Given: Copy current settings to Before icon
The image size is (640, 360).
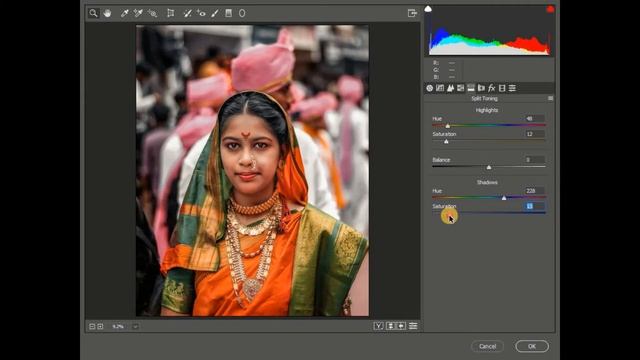Looking at the screenshot, I should [401, 326].
